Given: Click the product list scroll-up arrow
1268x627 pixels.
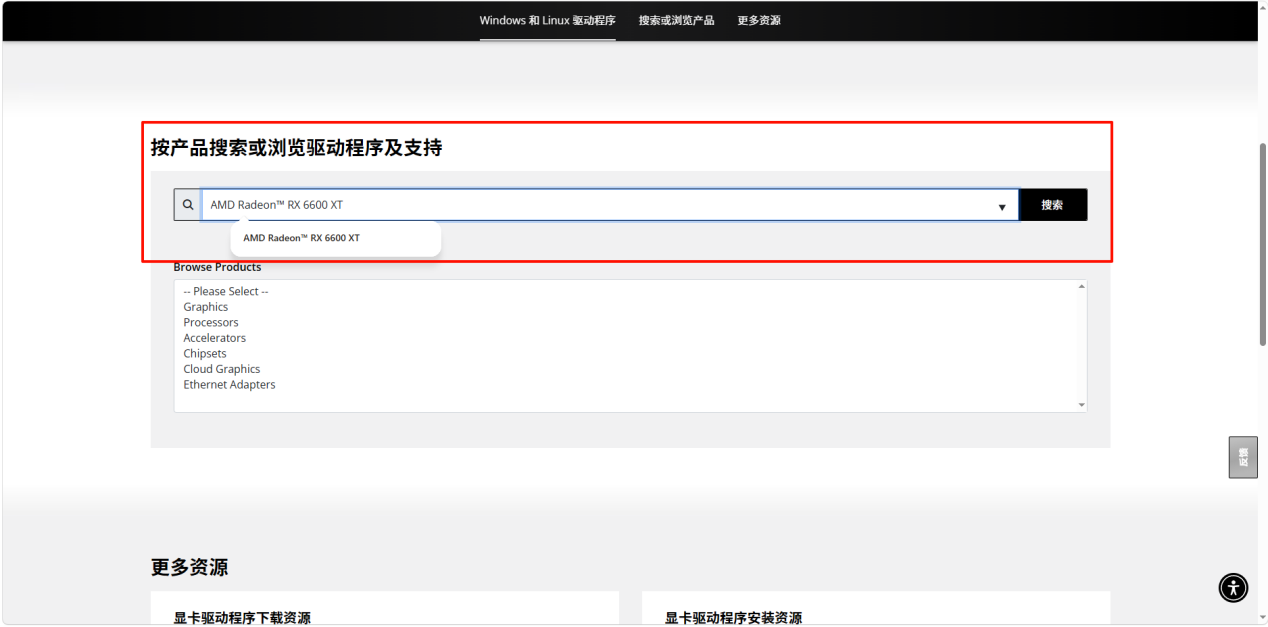Looking at the screenshot, I should (x=1081, y=287).
